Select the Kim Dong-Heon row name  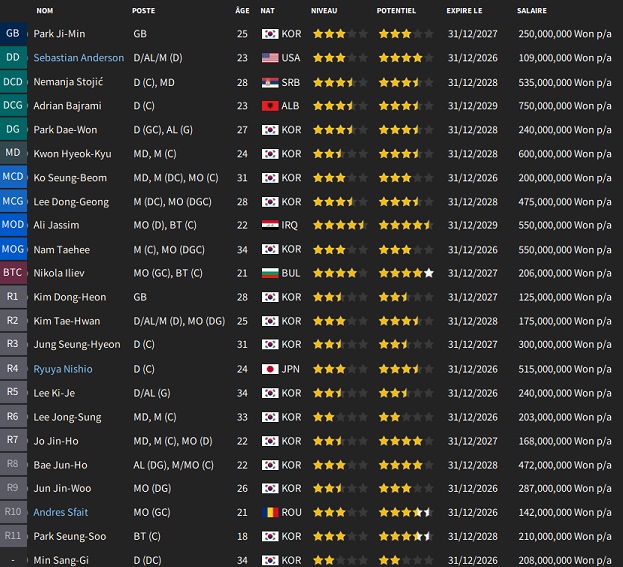pyautogui.click(x=70, y=297)
